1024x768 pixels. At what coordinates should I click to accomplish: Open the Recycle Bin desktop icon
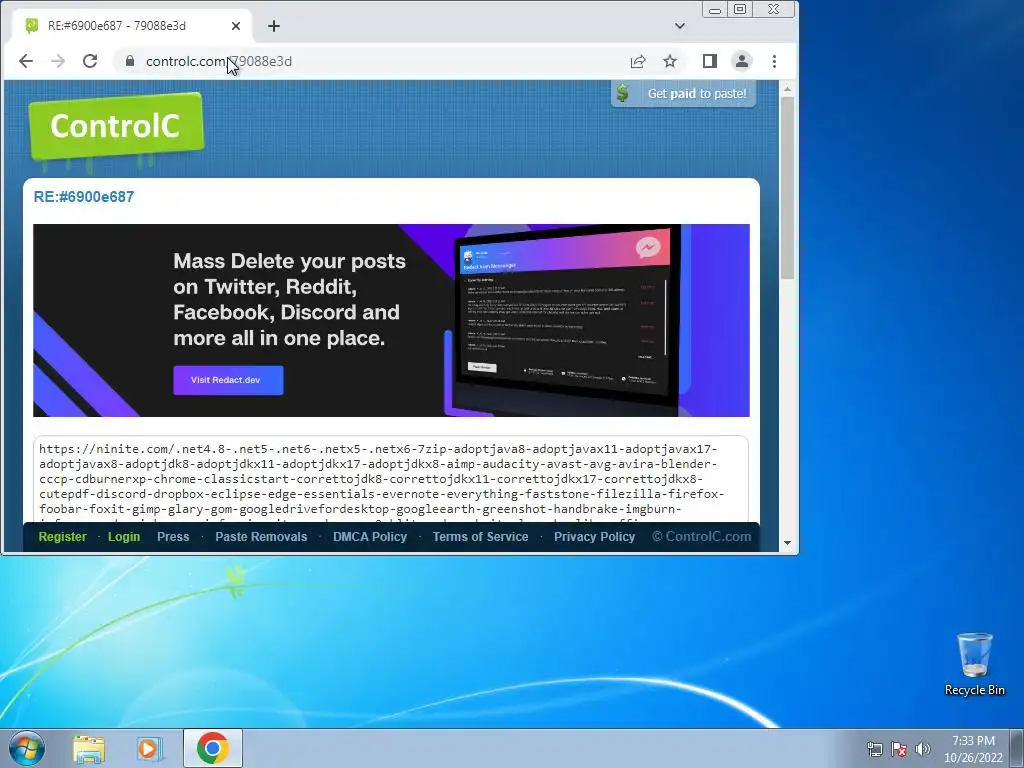click(974, 664)
